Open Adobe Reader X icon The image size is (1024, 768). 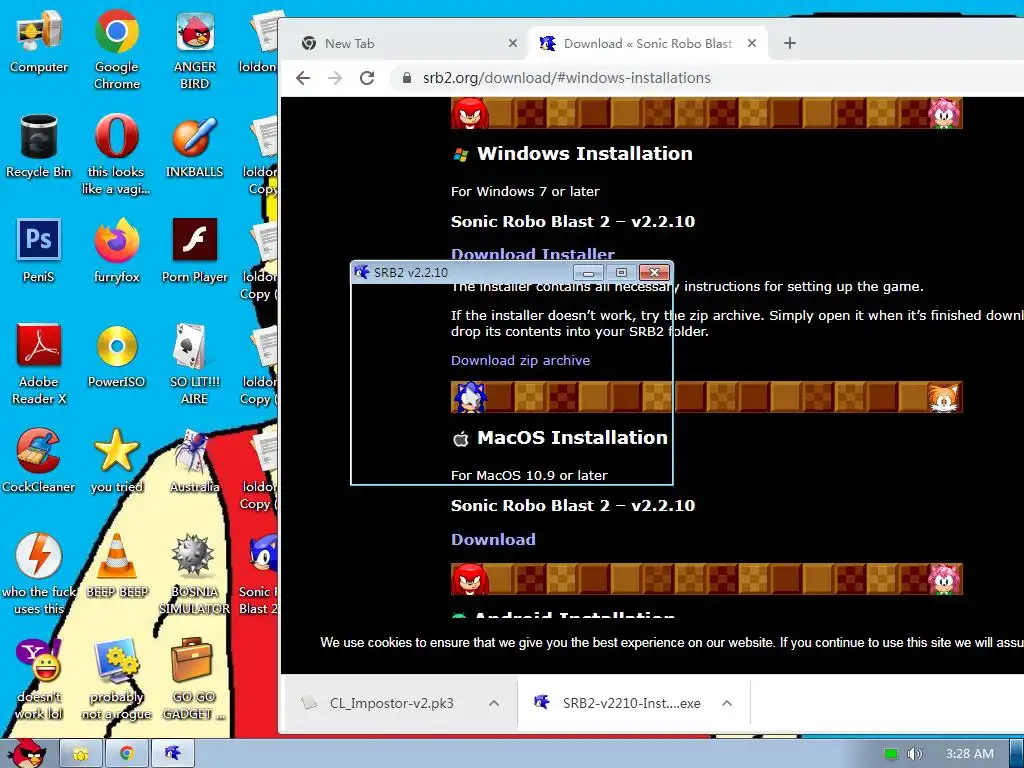(x=39, y=364)
